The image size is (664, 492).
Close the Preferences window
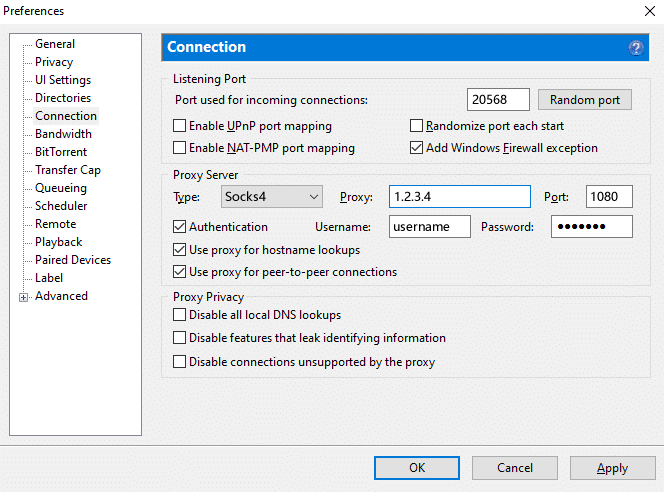(650, 11)
